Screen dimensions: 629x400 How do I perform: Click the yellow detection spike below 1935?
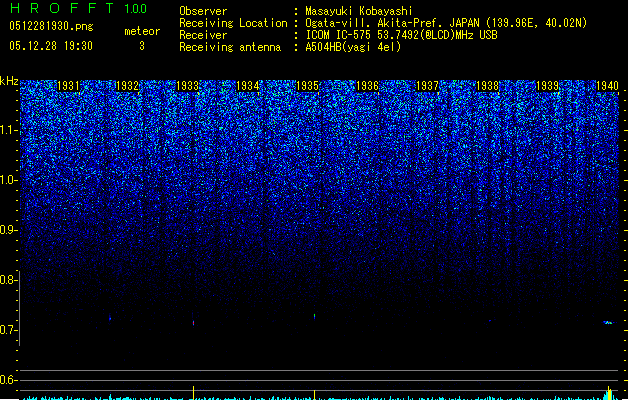click(x=314, y=395)
